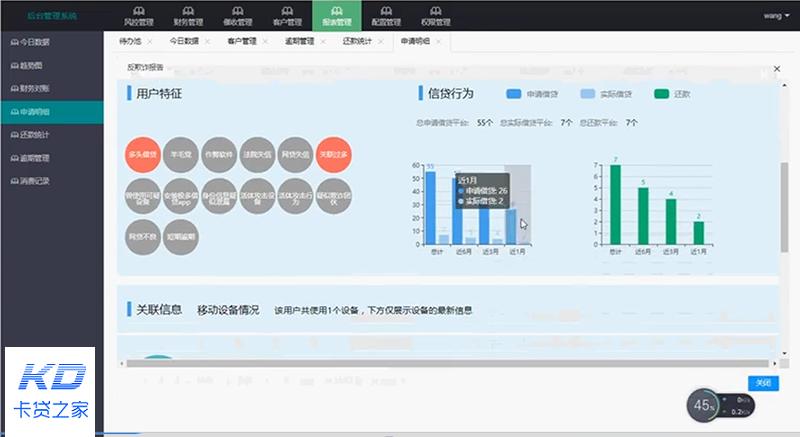Go to 趋势图 in the left sidebar
Viewport: 800px width, 437px height.
coord(52,65)
